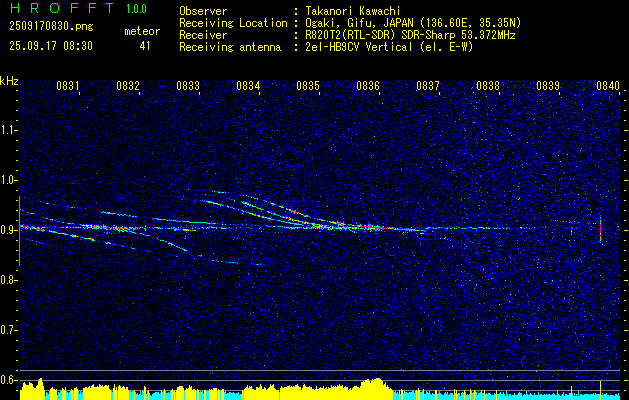Click the 0831 time marker

coord(67,85)
